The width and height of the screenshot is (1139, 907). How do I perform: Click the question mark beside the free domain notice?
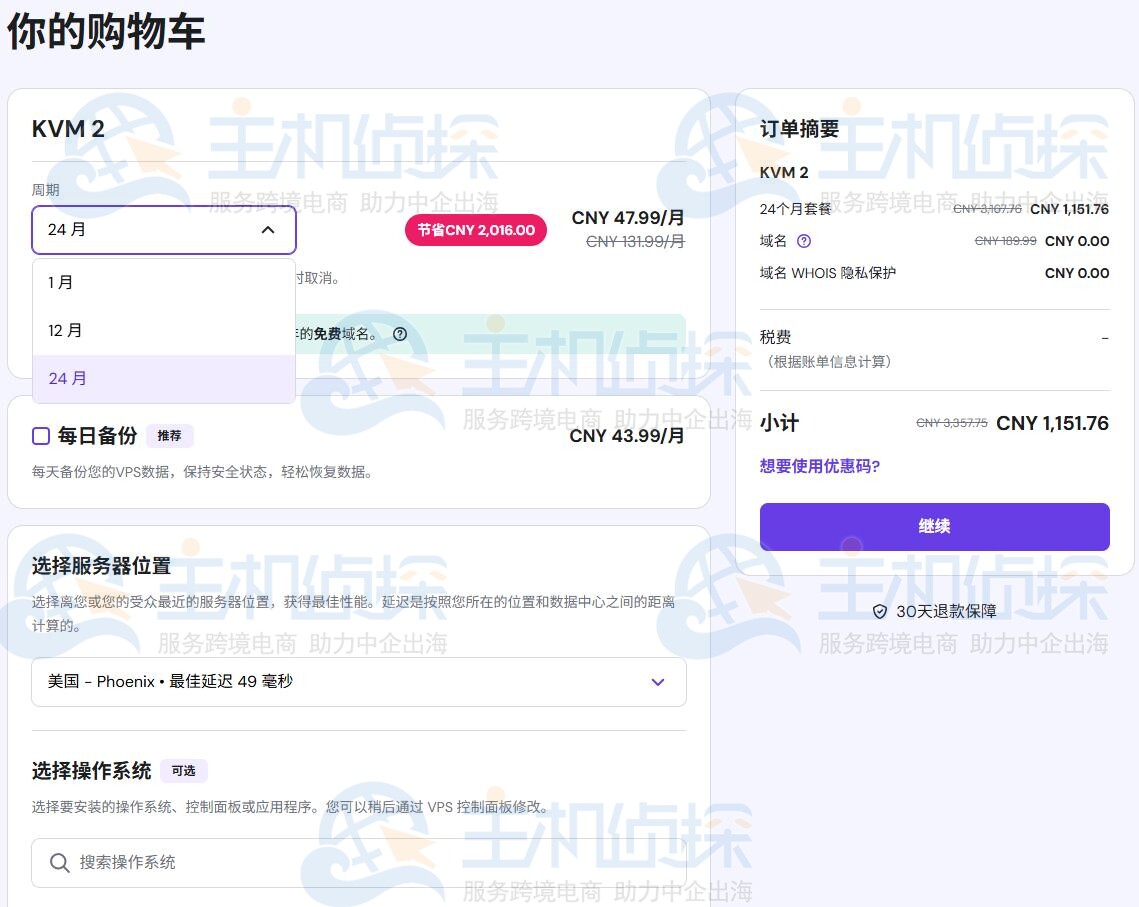tap(400, 334)
